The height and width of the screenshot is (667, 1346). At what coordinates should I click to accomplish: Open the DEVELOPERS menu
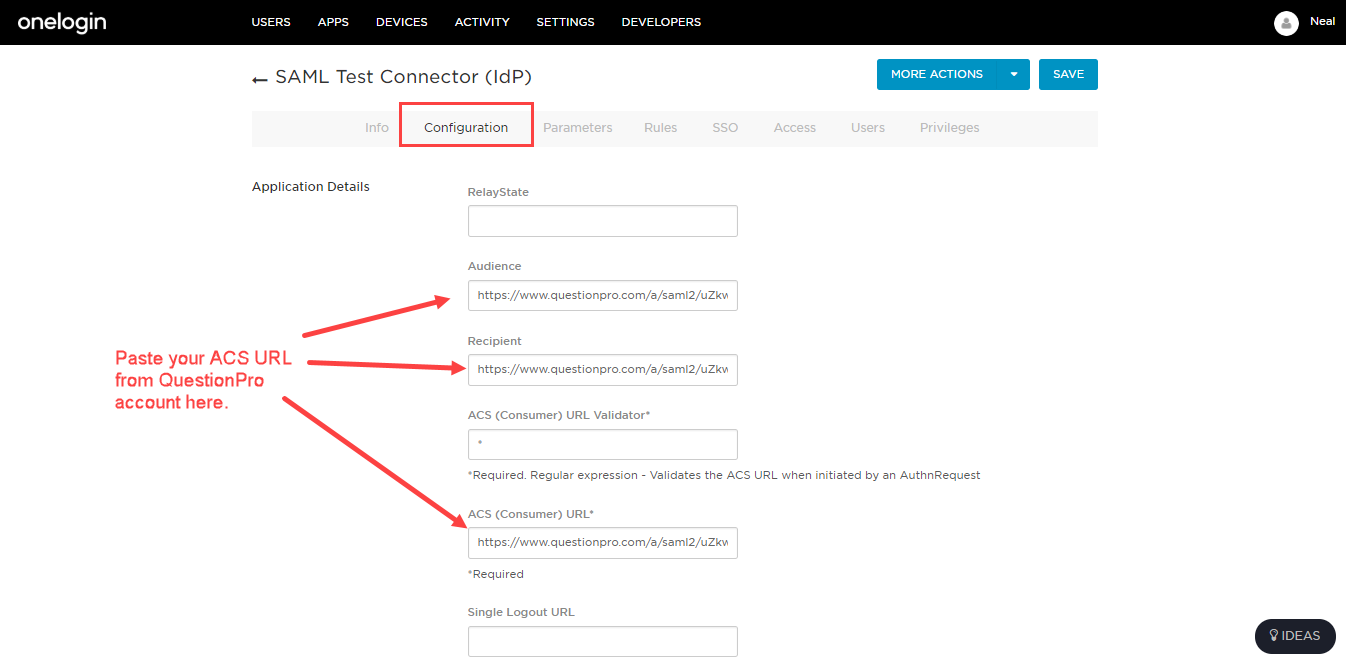click(661, 22)
